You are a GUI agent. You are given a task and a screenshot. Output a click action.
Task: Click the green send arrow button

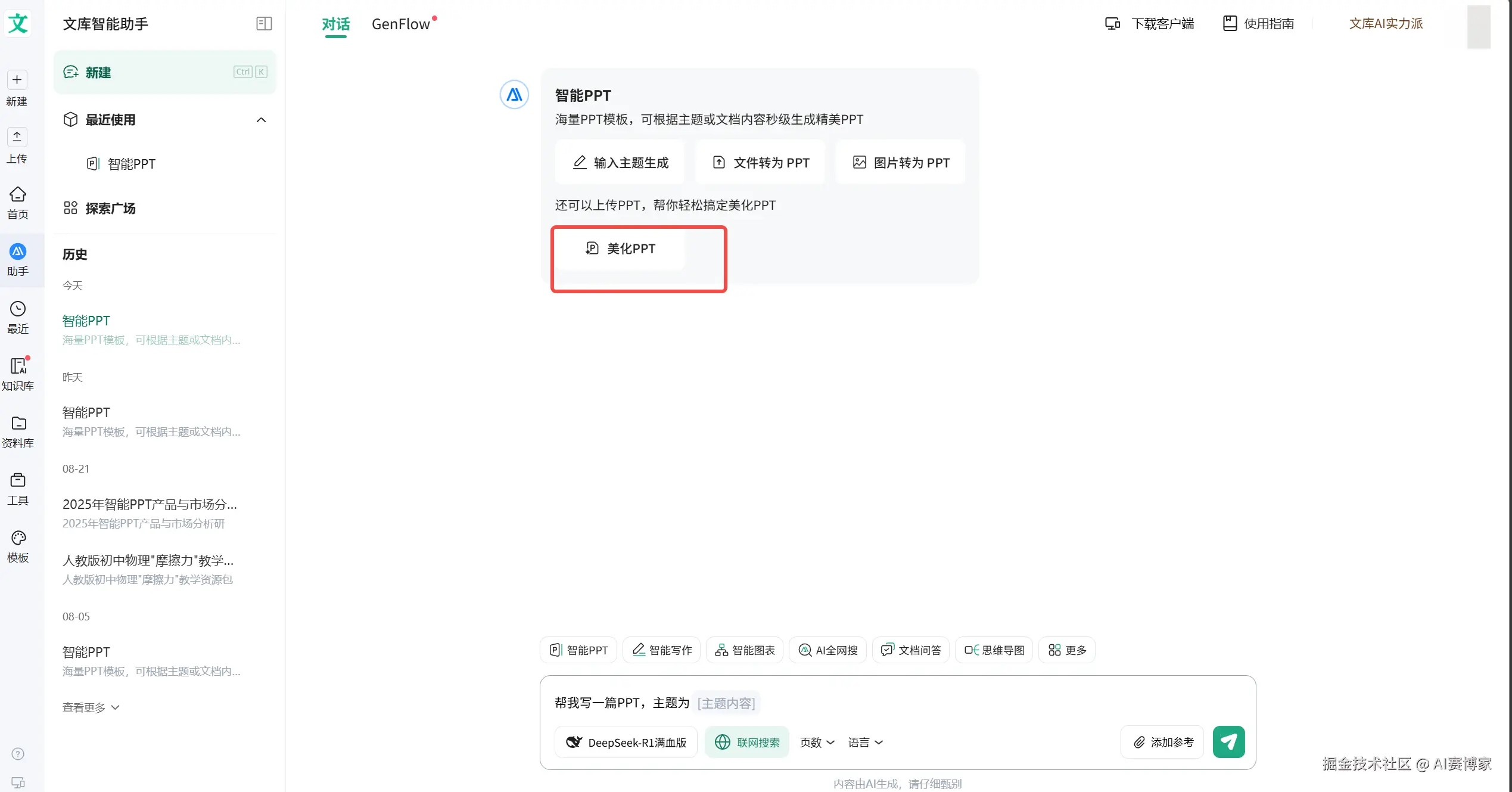[1228, 741]
